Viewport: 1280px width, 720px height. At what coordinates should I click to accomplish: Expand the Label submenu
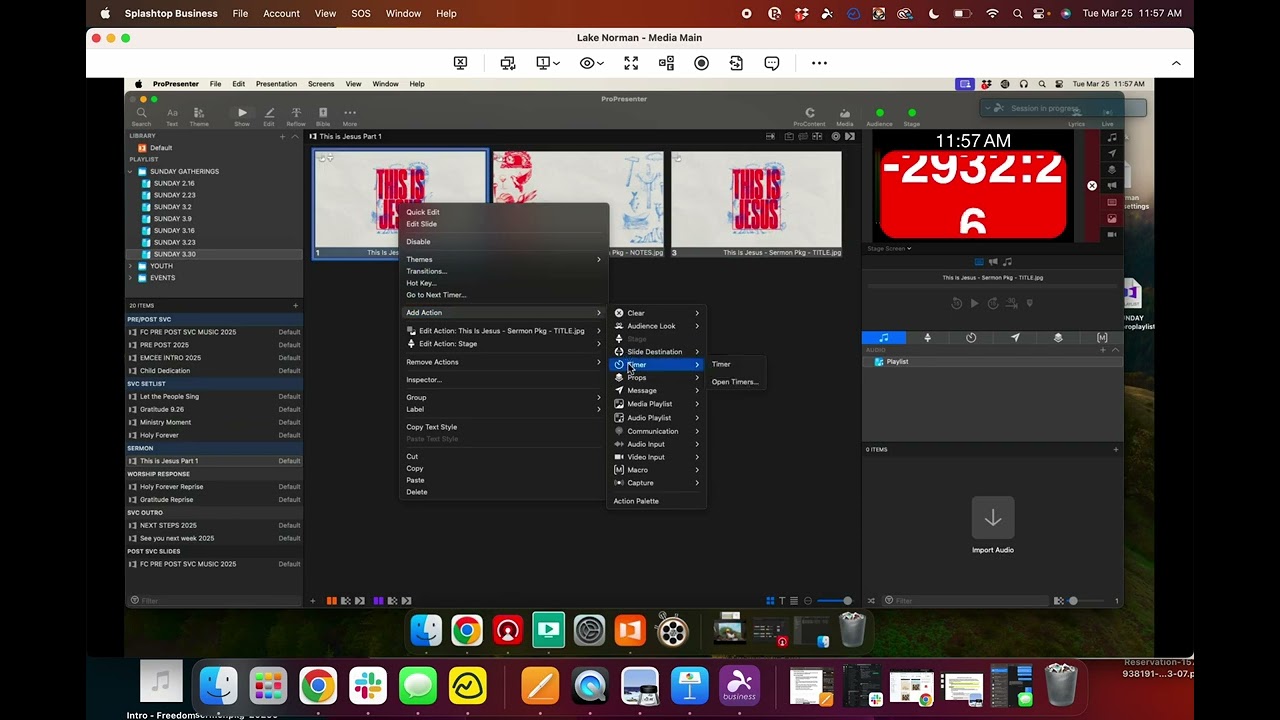click(503, 409)
